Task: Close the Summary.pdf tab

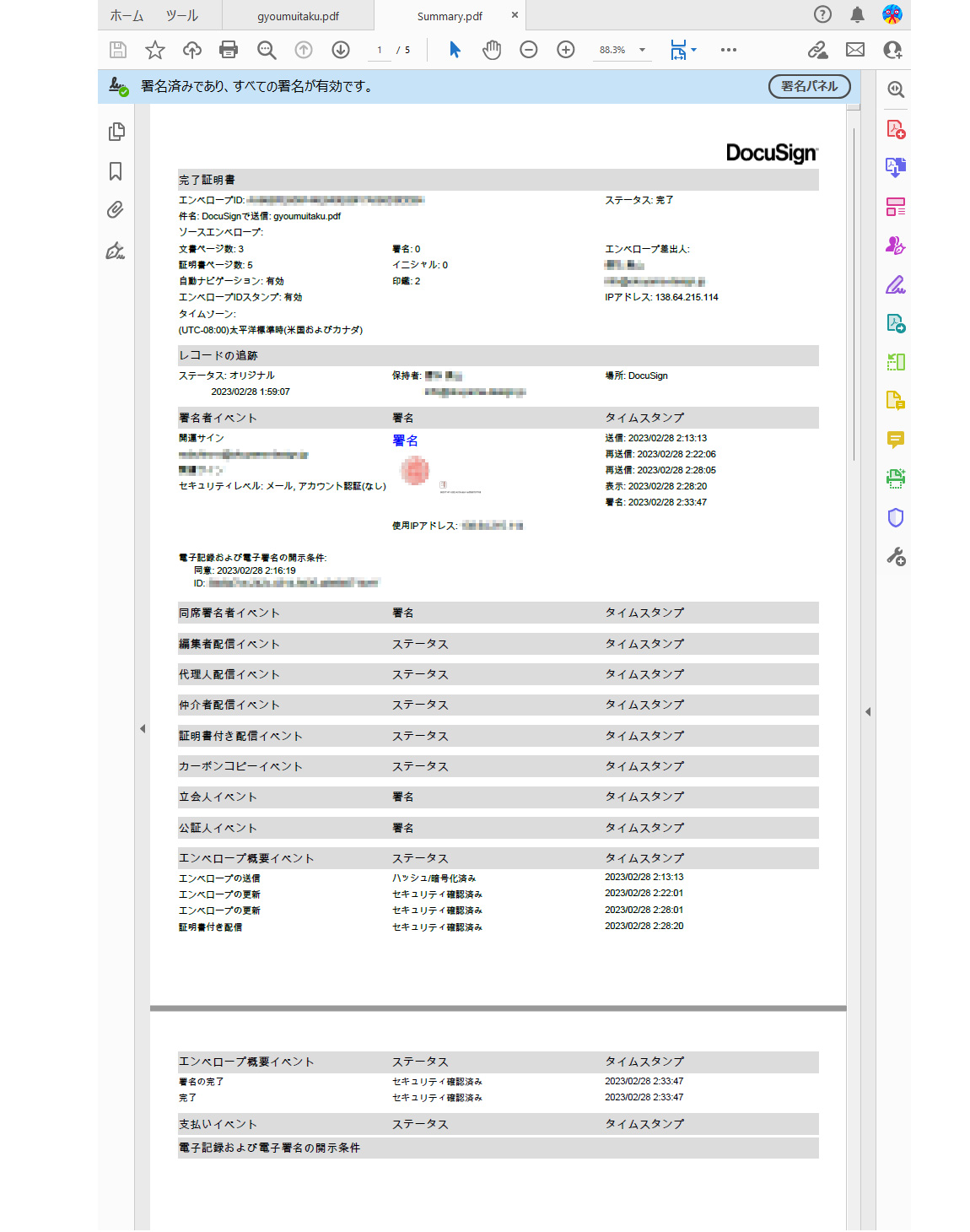Action: pos(515,15)
